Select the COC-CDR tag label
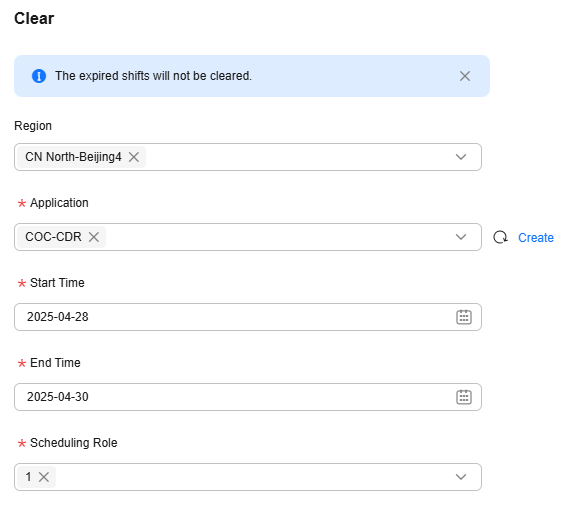The image size is (566, 509). pos(53,237)
